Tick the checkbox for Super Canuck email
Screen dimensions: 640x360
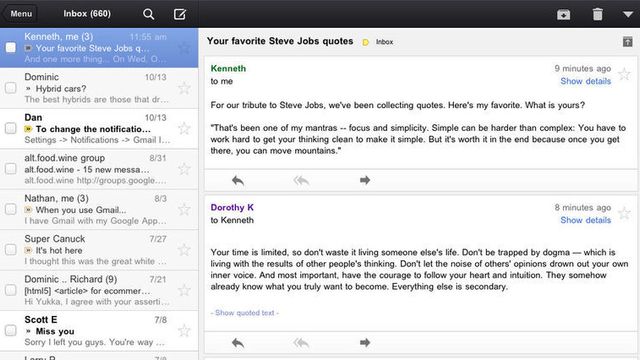[x=11, y=249]
